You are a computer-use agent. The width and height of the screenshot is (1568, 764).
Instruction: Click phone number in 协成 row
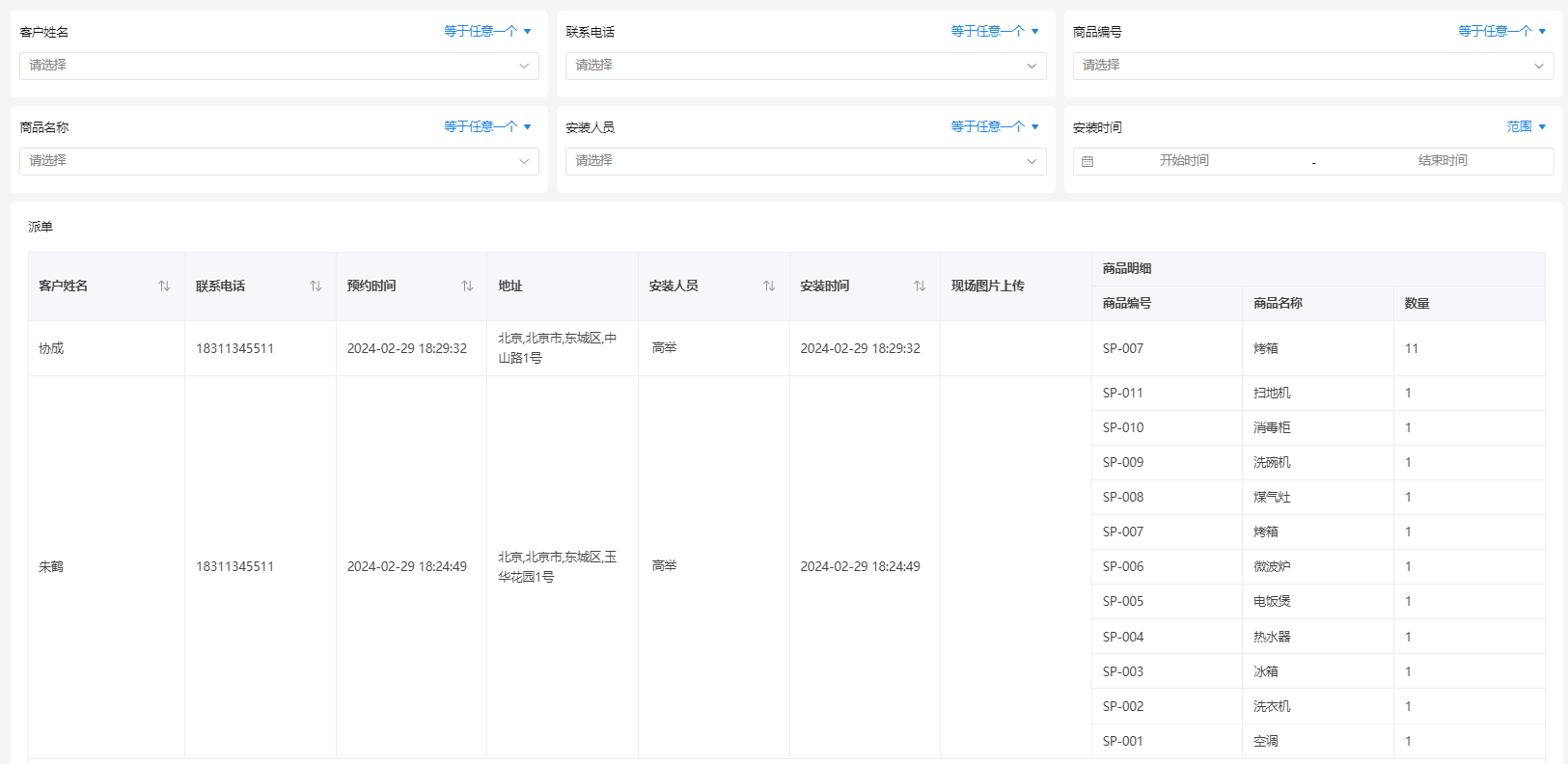(x=234, y=349)
